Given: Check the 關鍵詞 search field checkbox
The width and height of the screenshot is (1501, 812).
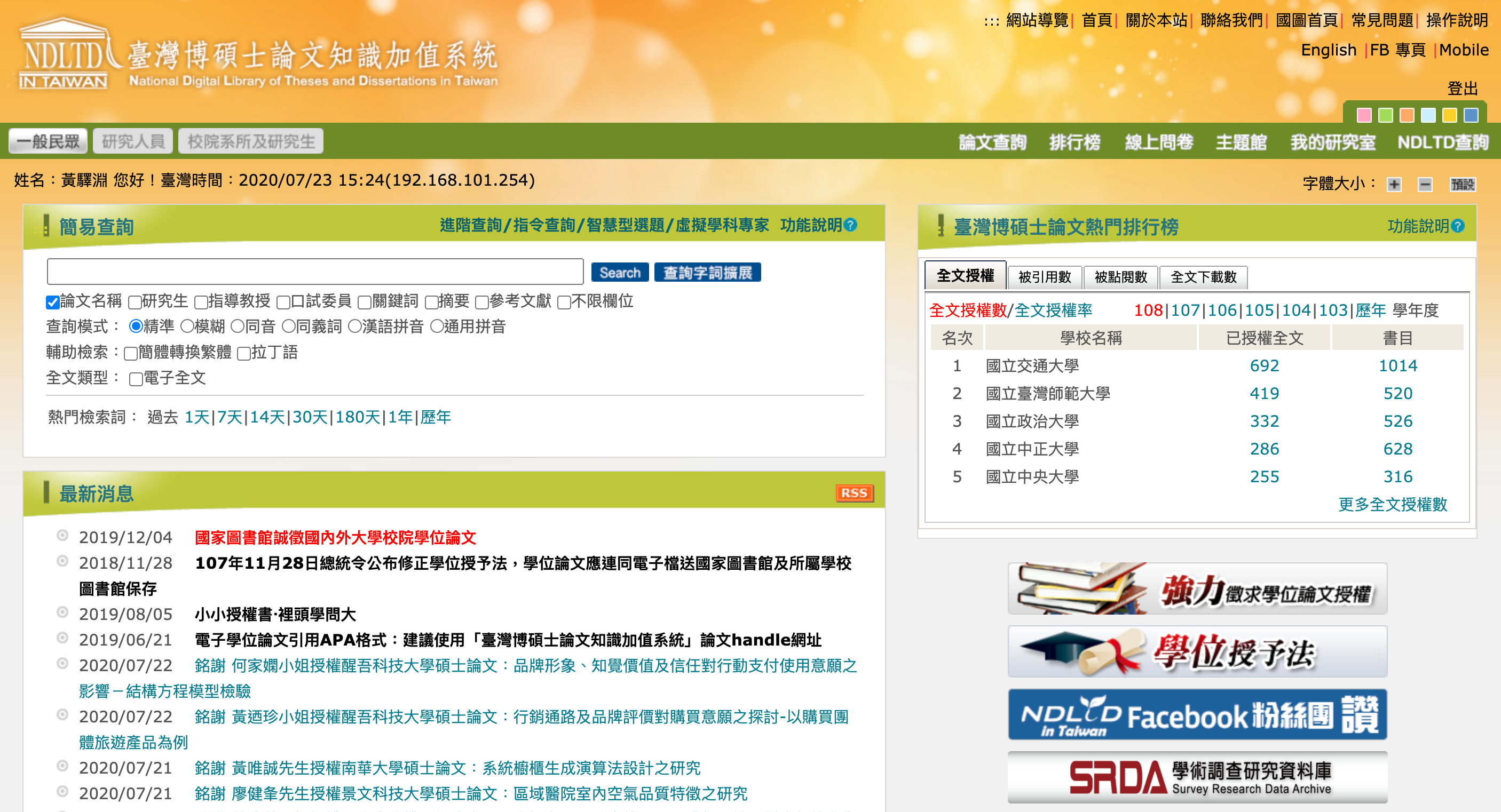Looking at the screenshot, I should [x=365, y=302].
